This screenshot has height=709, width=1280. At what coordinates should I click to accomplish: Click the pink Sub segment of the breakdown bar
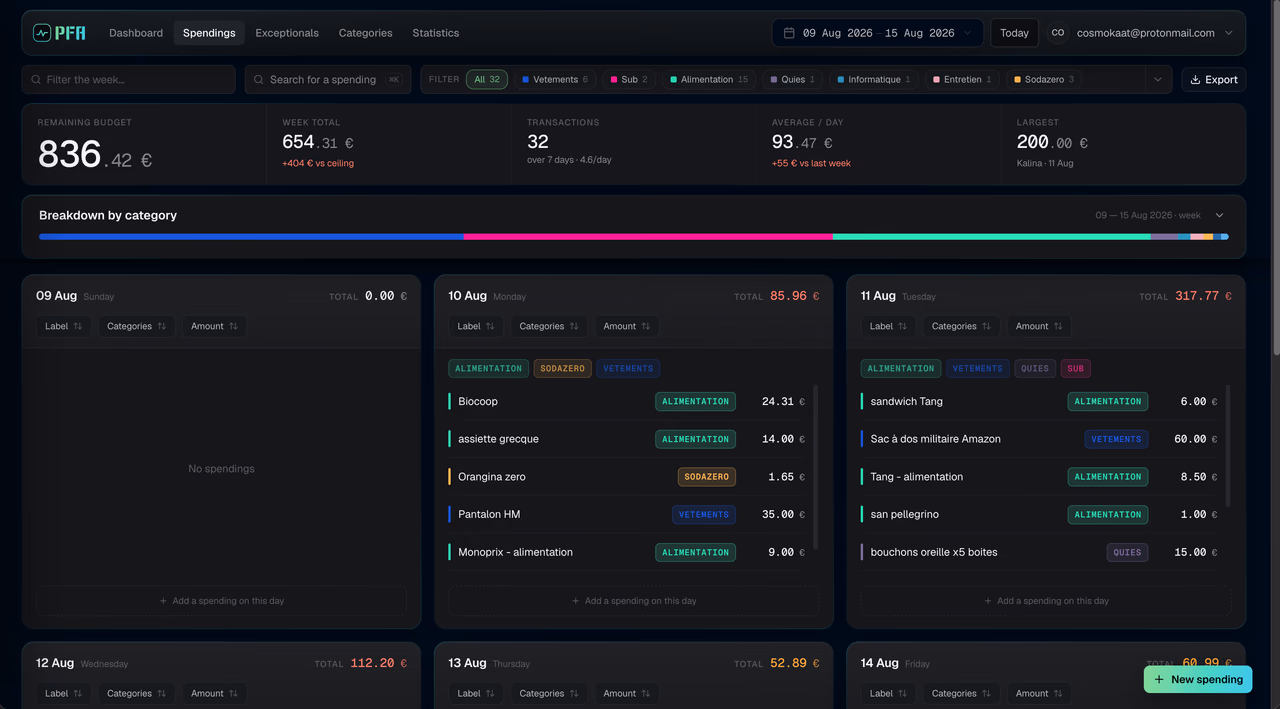(x=648, y=237)
